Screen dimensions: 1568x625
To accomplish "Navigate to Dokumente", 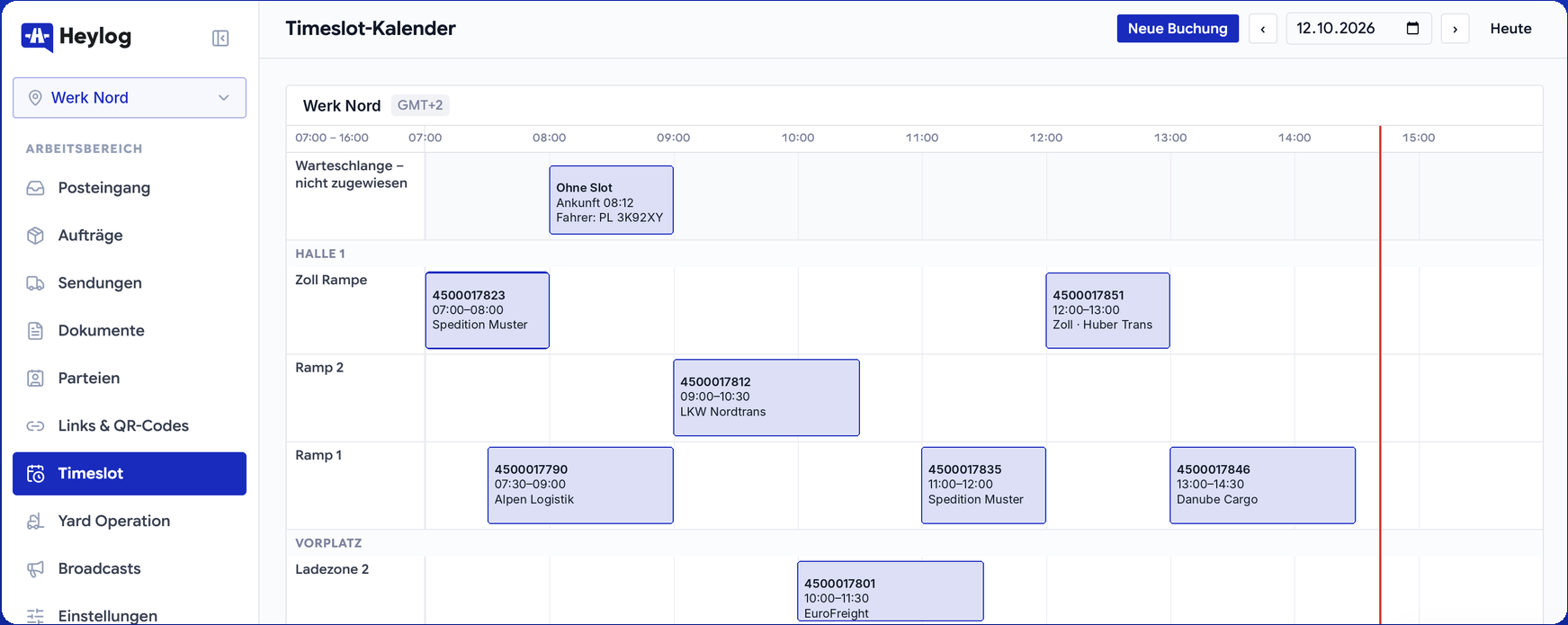I will click(130, 331).
